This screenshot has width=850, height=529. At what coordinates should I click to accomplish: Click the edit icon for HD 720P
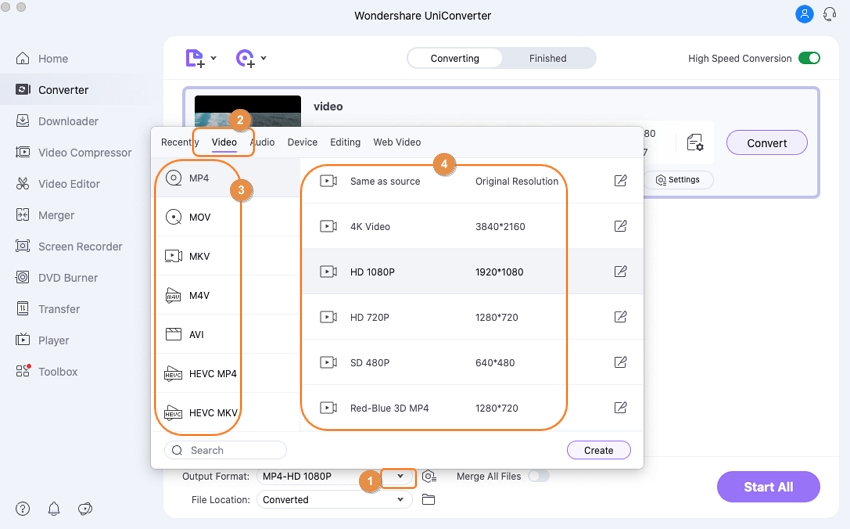[620, 317]
